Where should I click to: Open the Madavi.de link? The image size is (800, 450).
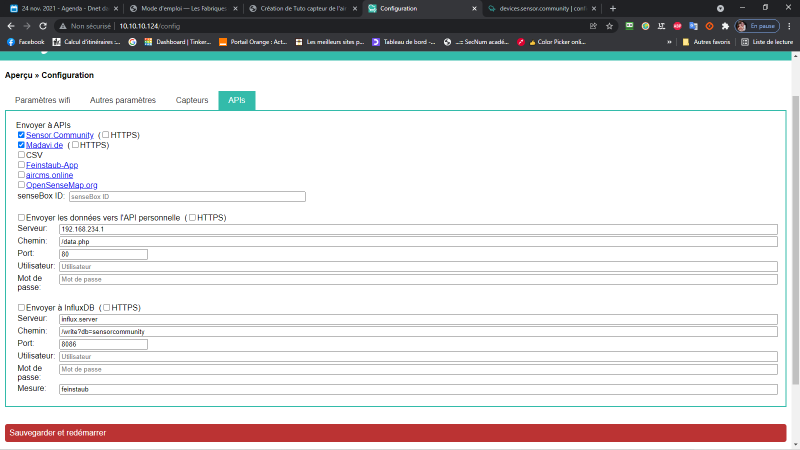44,145
